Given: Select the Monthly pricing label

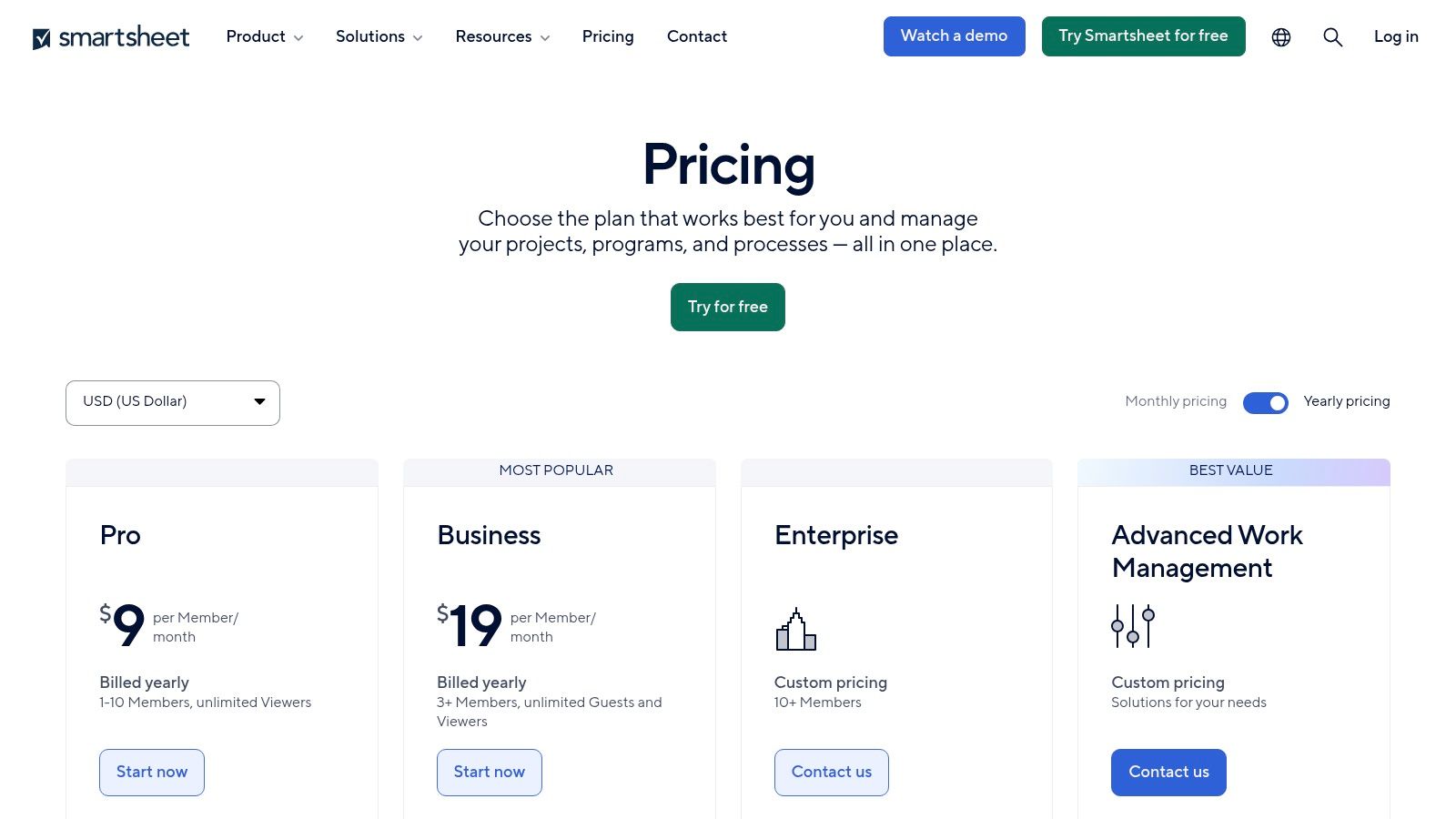Looking at the screenshot, I should pos(1175,401).
